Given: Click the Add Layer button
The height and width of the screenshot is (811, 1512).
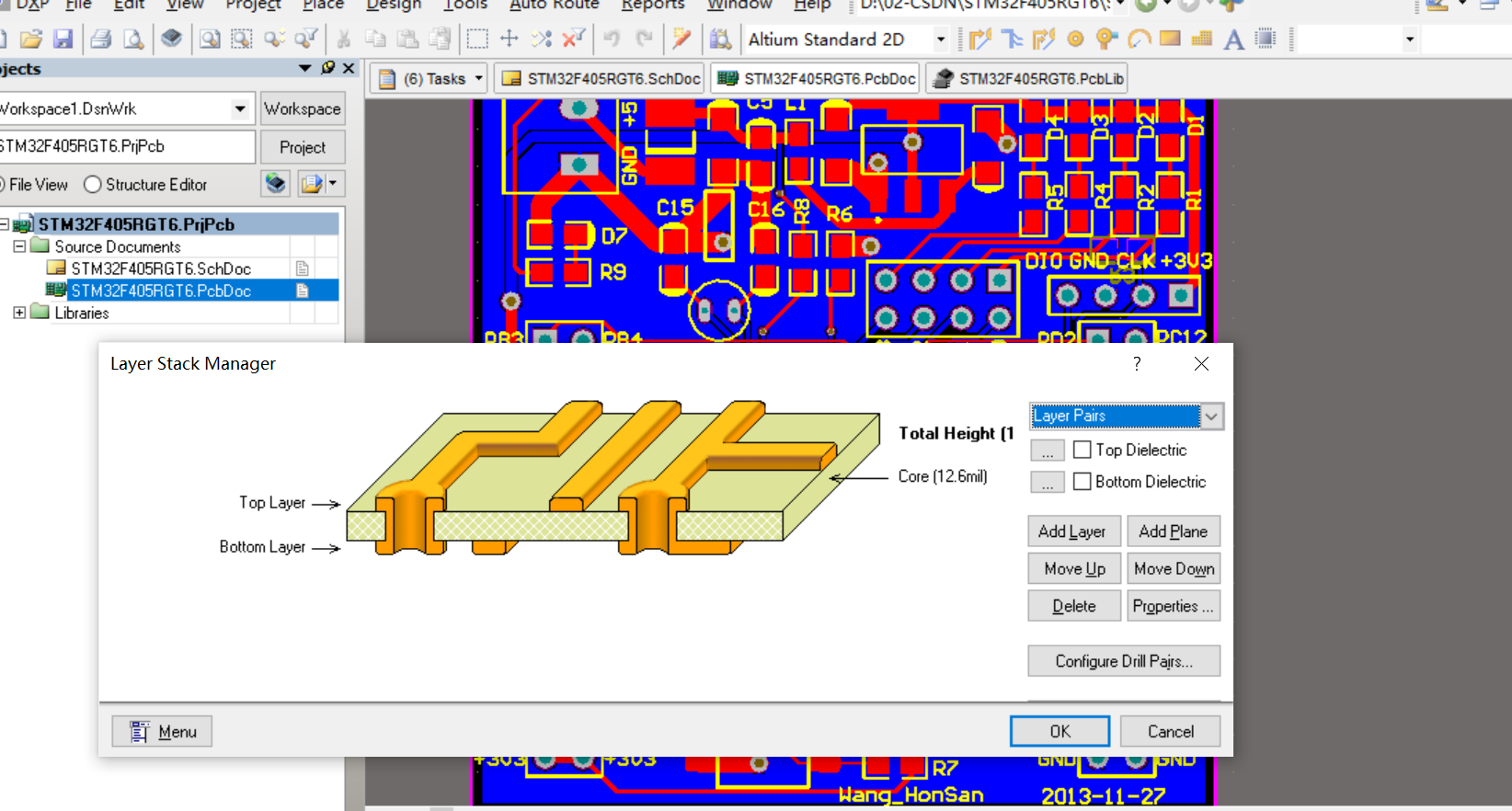Looking at the screenshot, I should (x=1074, y=531).
